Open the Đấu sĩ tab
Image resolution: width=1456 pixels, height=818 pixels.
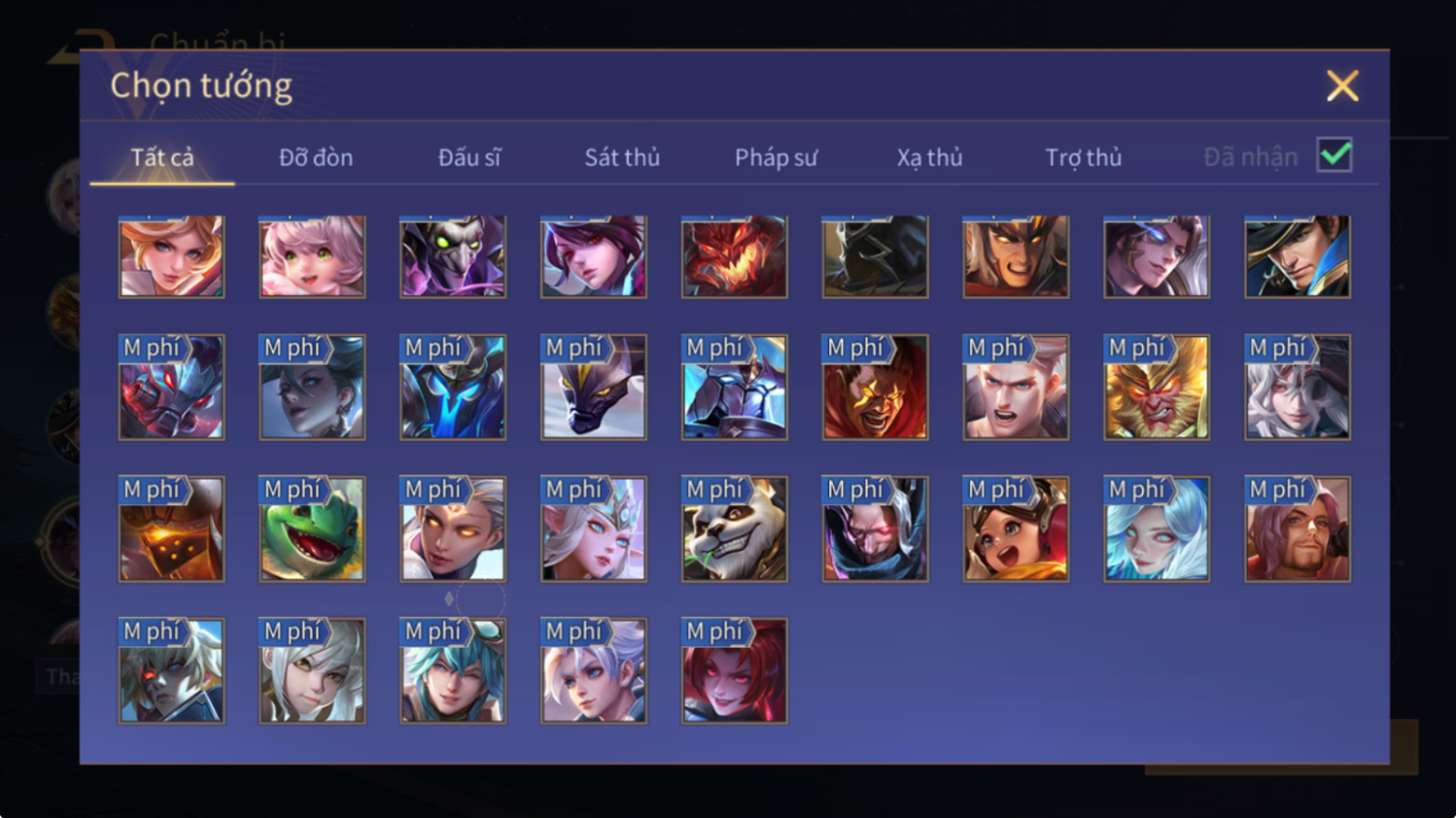pyautogui.click(x=469, y=157)
